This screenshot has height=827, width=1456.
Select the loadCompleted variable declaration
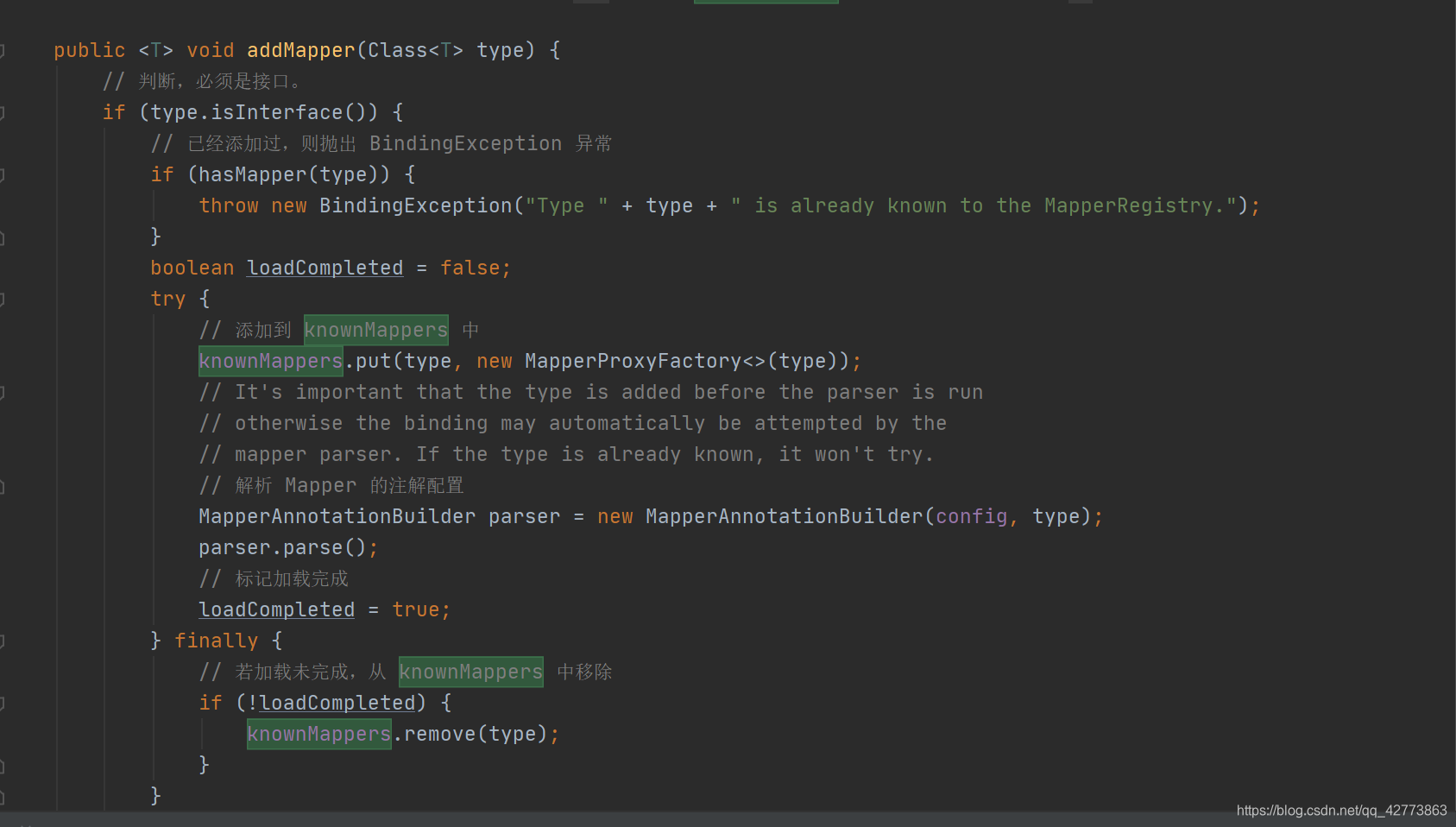325,268
